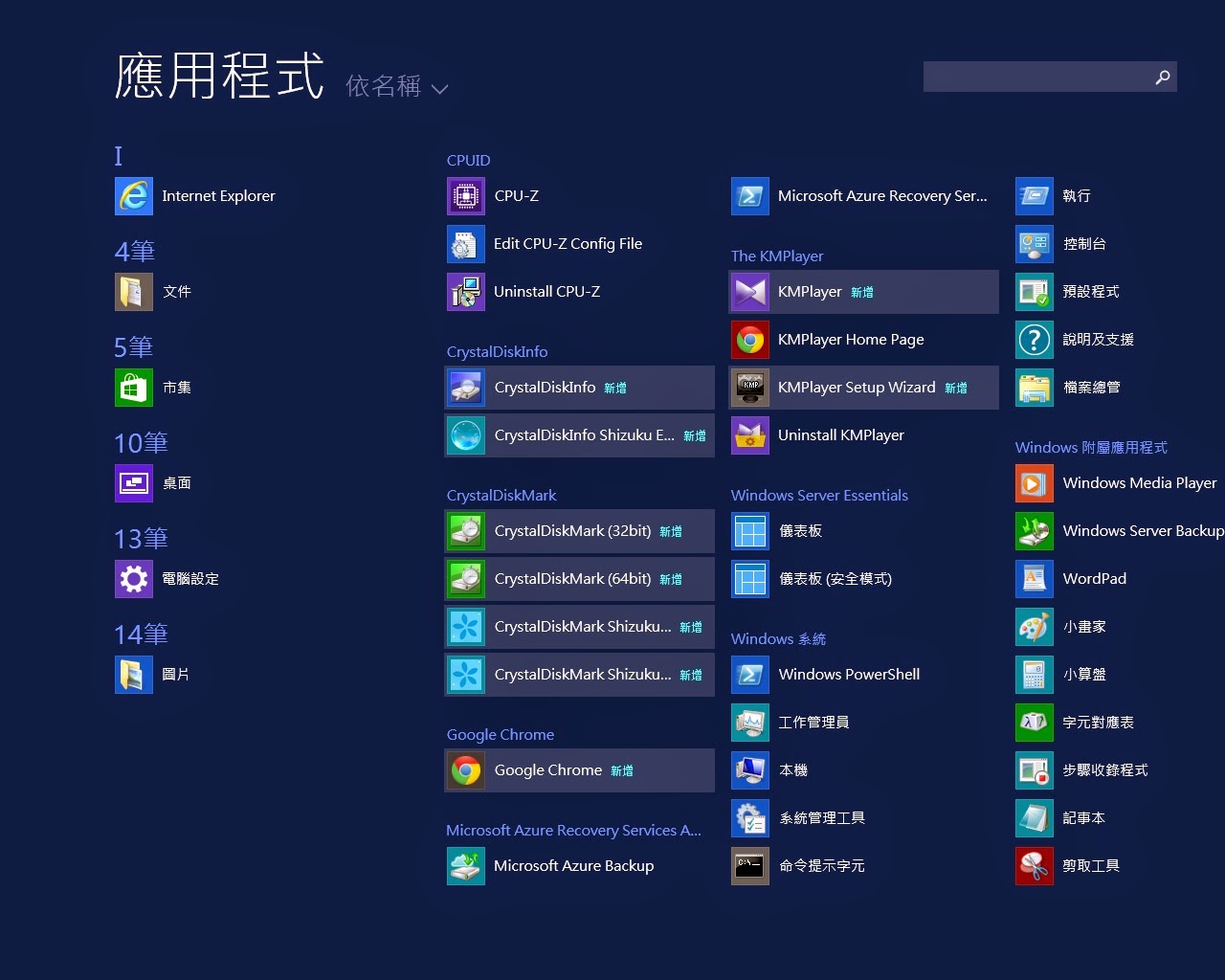Open the 小算盤 calculator icon
The width and height of the screenshot is (1225, 980).
point(1035,675)
